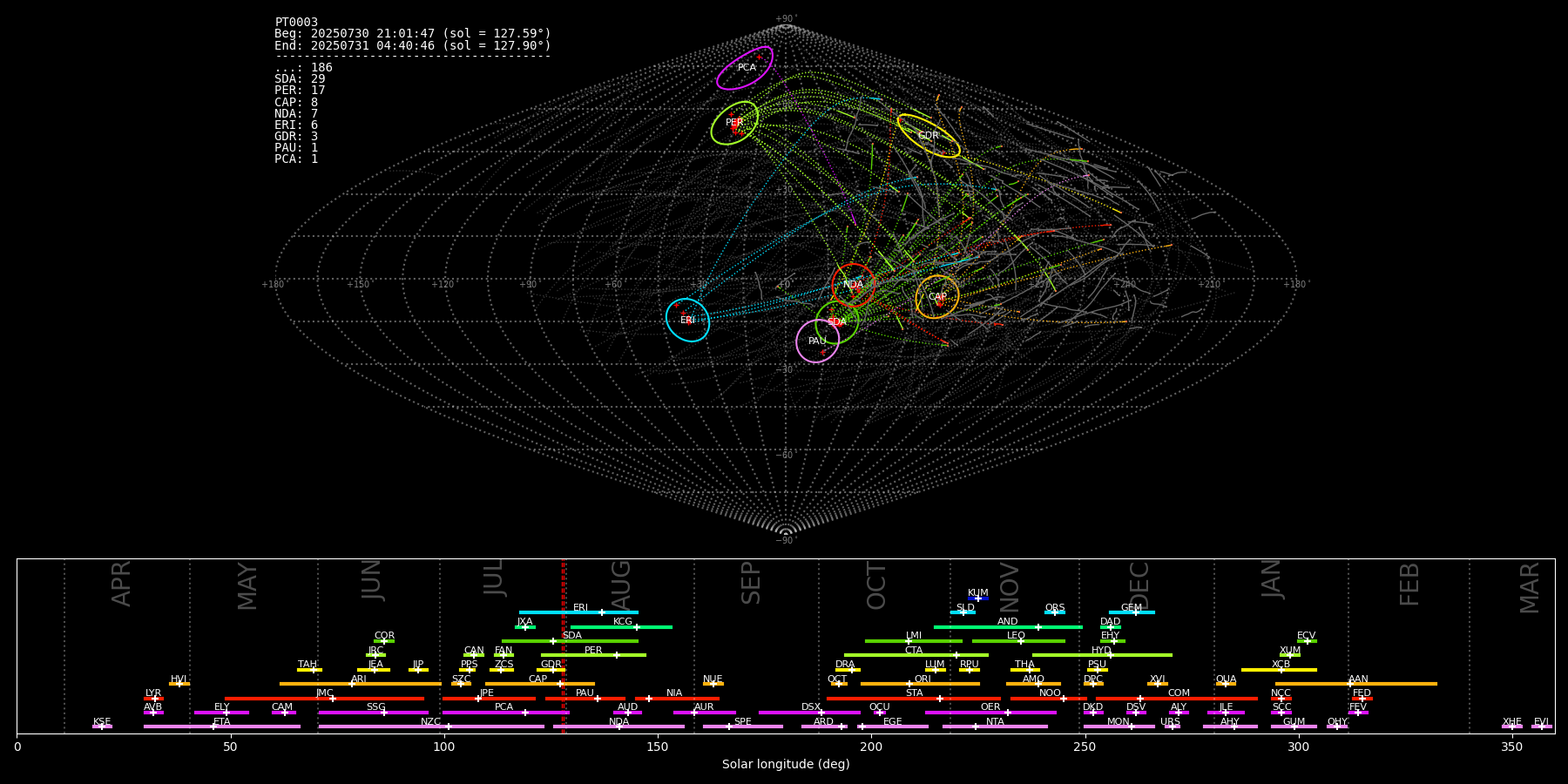The height and width of the screenshot is (784, 1568).
Task: Select the CTA shower bar in the timeline
Action: (x=916, y=655)
